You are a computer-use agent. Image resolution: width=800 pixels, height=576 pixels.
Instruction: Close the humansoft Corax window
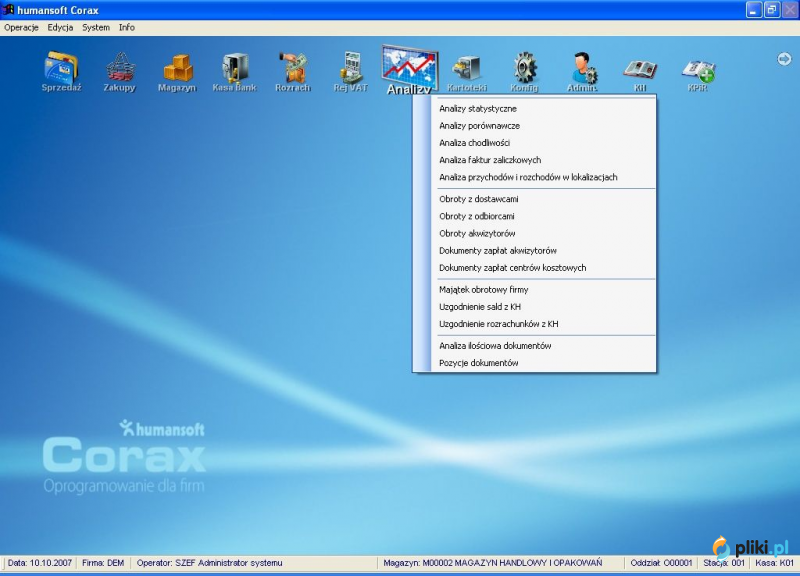tap(790, 10)
